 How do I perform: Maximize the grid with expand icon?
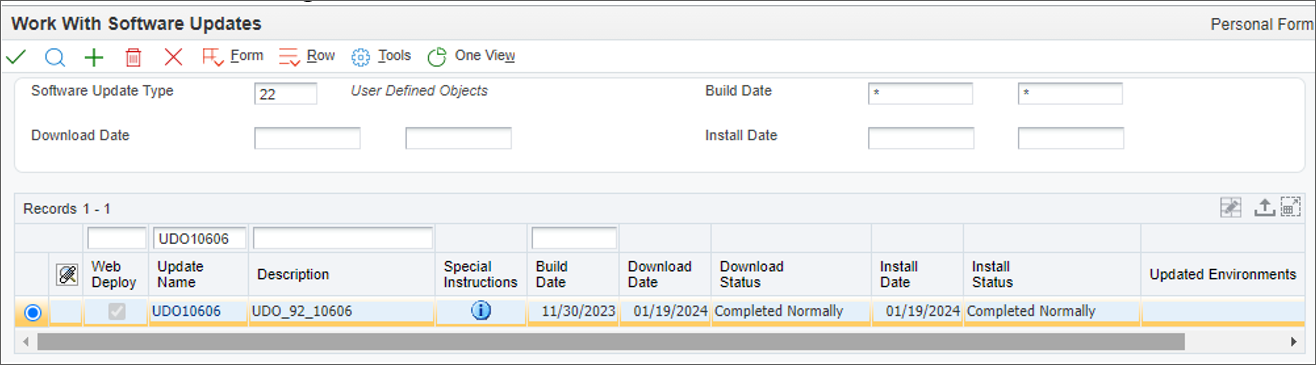pos(1291,207)
